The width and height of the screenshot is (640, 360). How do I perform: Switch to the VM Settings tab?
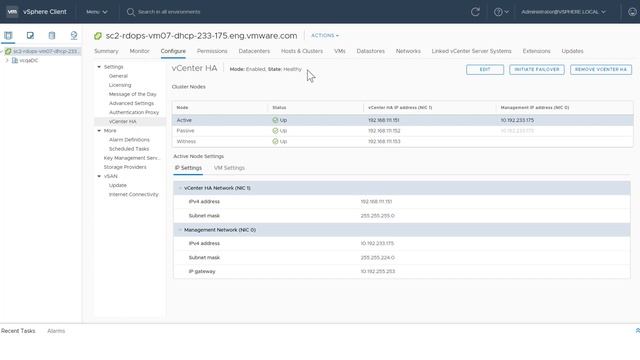229,168
